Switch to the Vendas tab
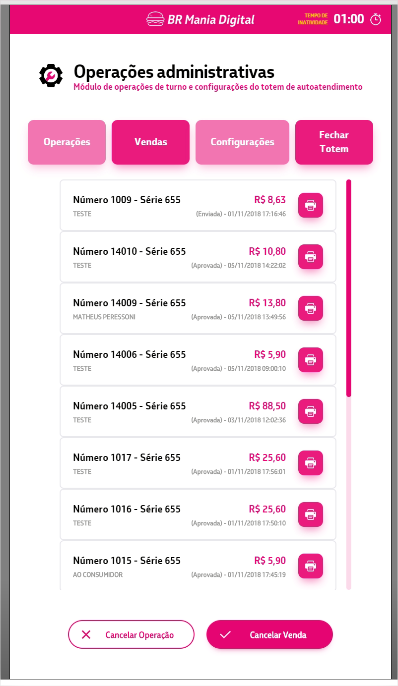Image resolution: width=398 pixels, height=686 pixels. pyautogui.click(x=150, y=142)
